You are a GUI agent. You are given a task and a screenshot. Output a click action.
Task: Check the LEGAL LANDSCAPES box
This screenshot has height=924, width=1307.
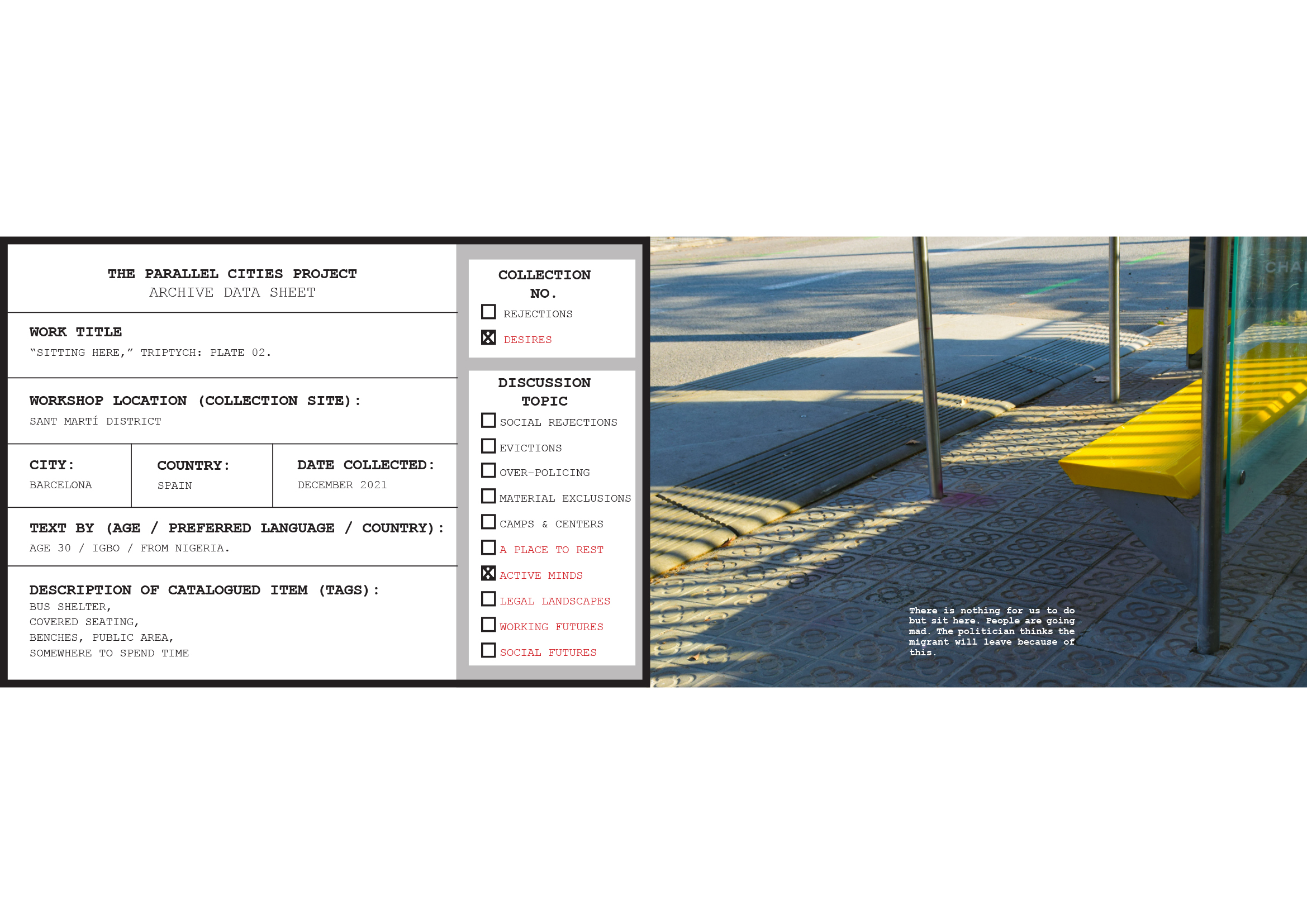click(488, 599)
